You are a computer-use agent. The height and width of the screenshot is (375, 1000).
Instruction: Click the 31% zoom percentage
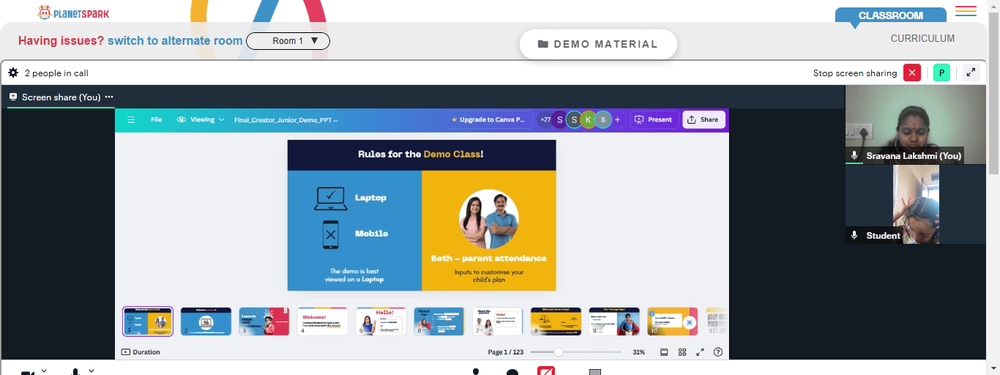[x=638, y=352]
